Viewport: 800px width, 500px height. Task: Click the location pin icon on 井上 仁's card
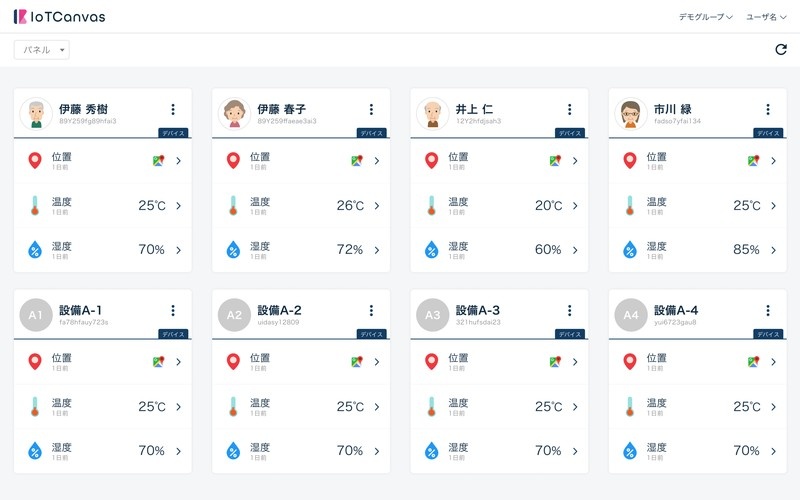point(431,160)
